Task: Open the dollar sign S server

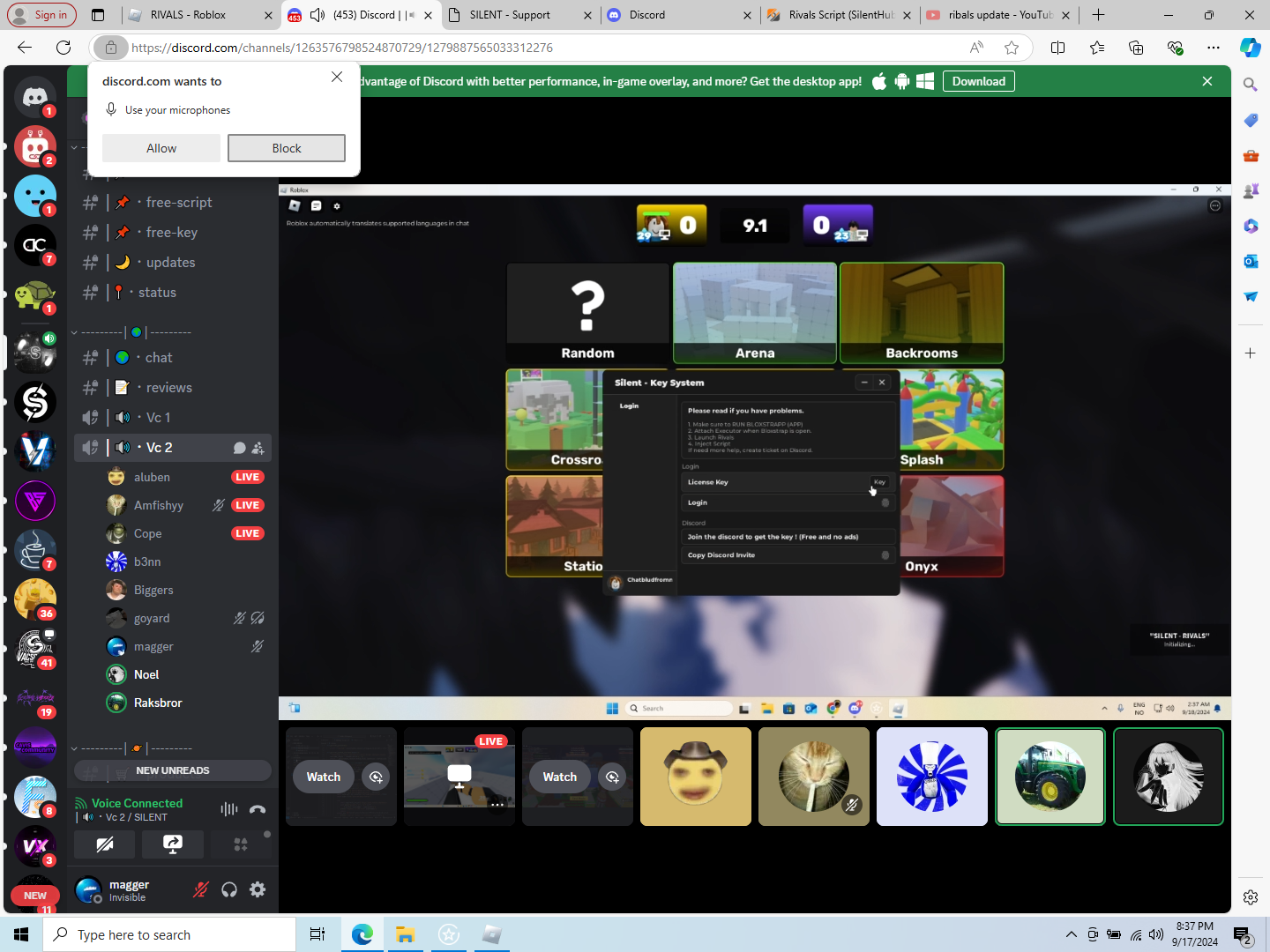Action: [x=35, y=402]
